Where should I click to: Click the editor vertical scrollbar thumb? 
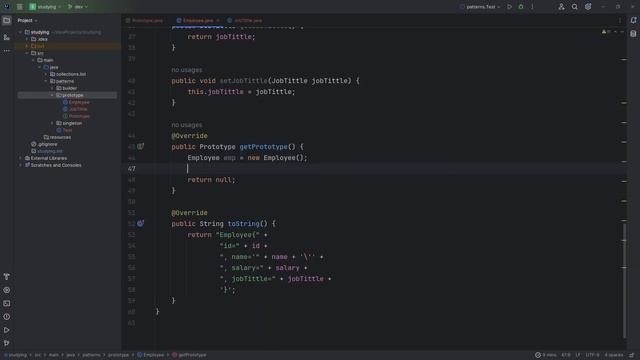coord(624,281)
